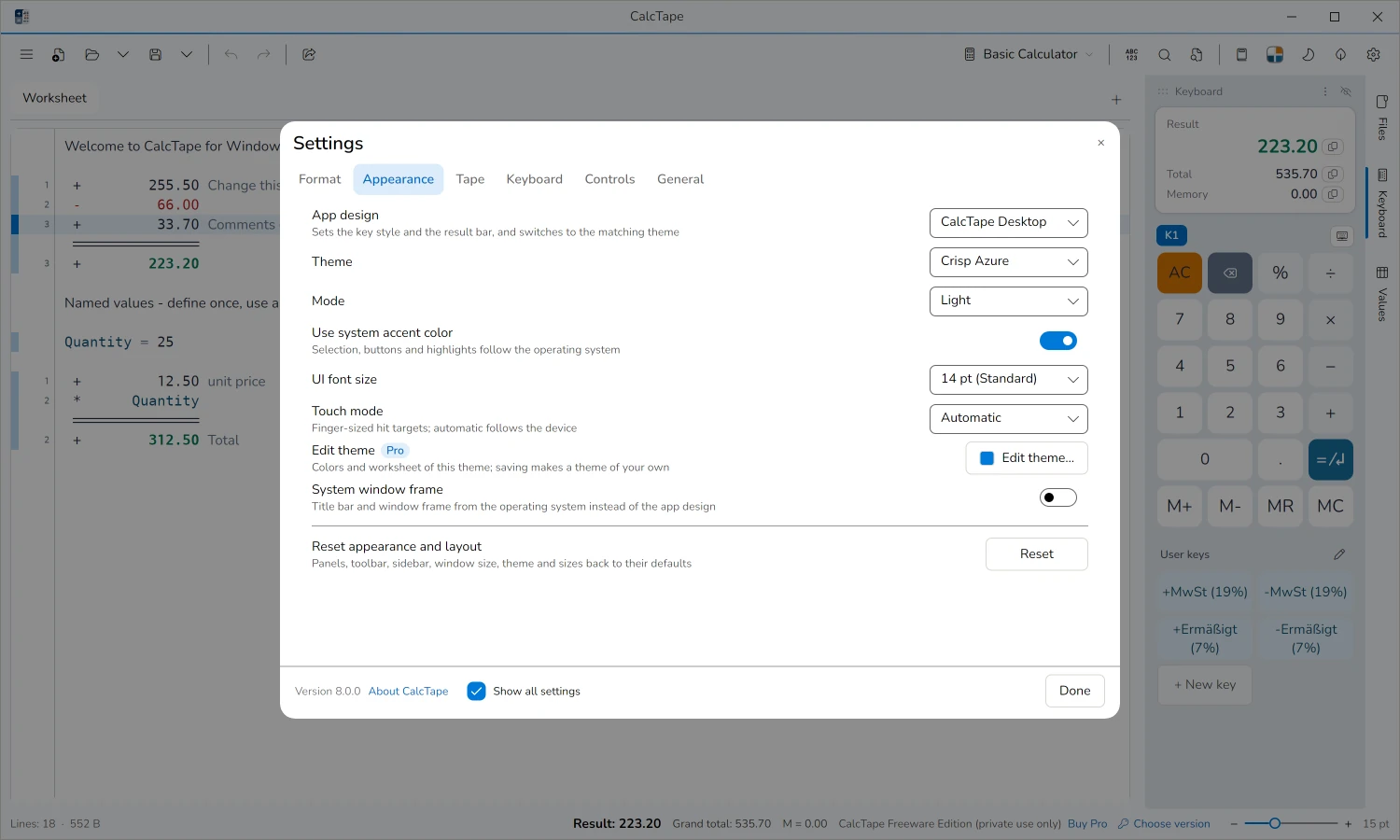Open the Keyboard panel three-dot menu
1400x840 pixels.
[1325, 91]
